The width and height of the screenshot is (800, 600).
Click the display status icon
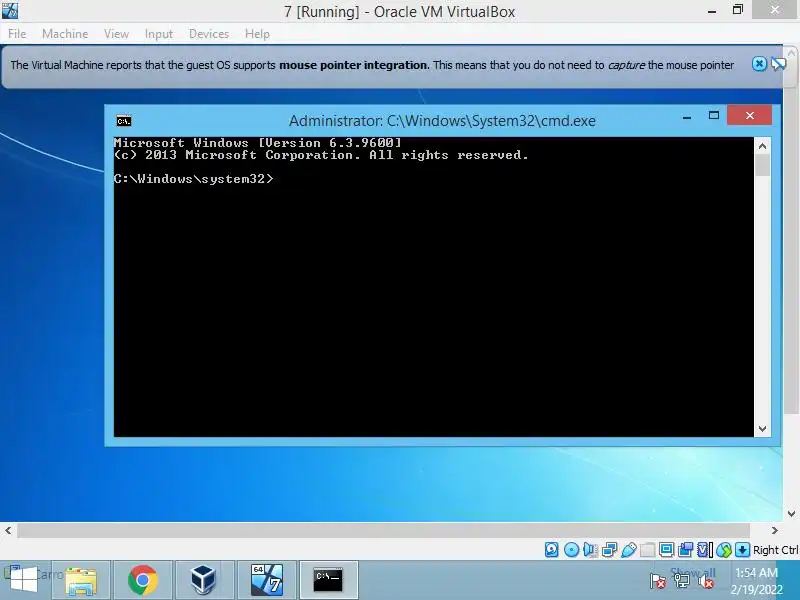(x=666, y=549)
